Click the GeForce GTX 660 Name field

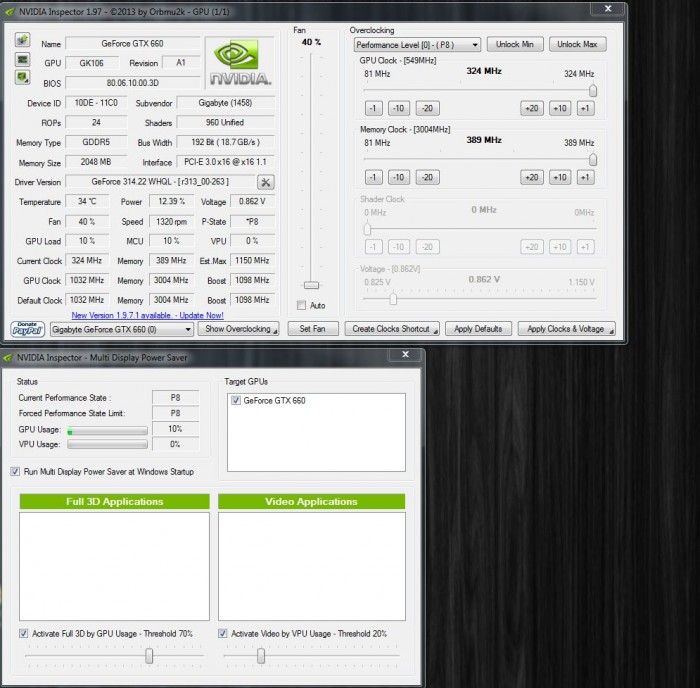(x=132, y=44)
